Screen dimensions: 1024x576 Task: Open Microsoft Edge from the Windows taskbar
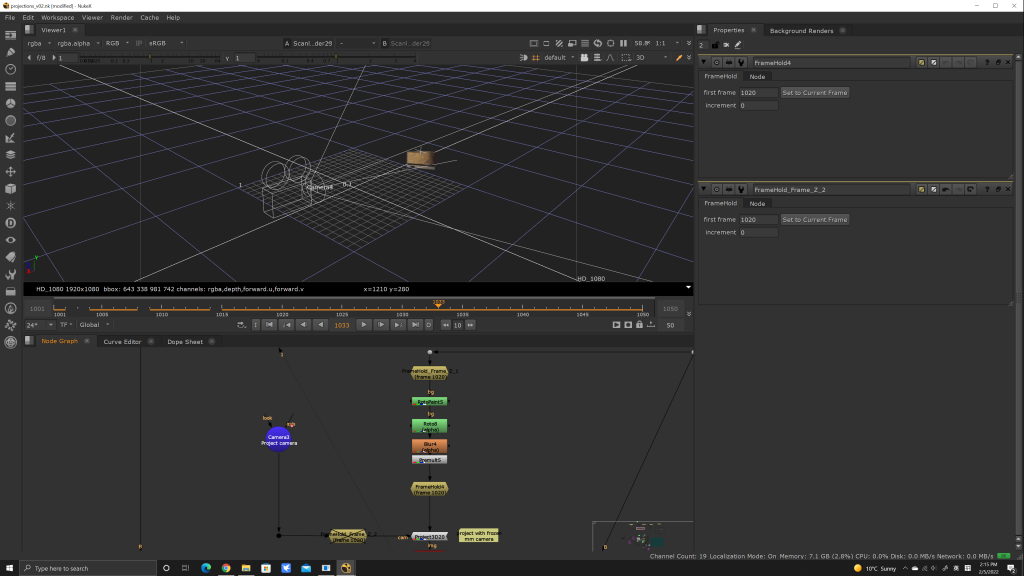[206, 568]
